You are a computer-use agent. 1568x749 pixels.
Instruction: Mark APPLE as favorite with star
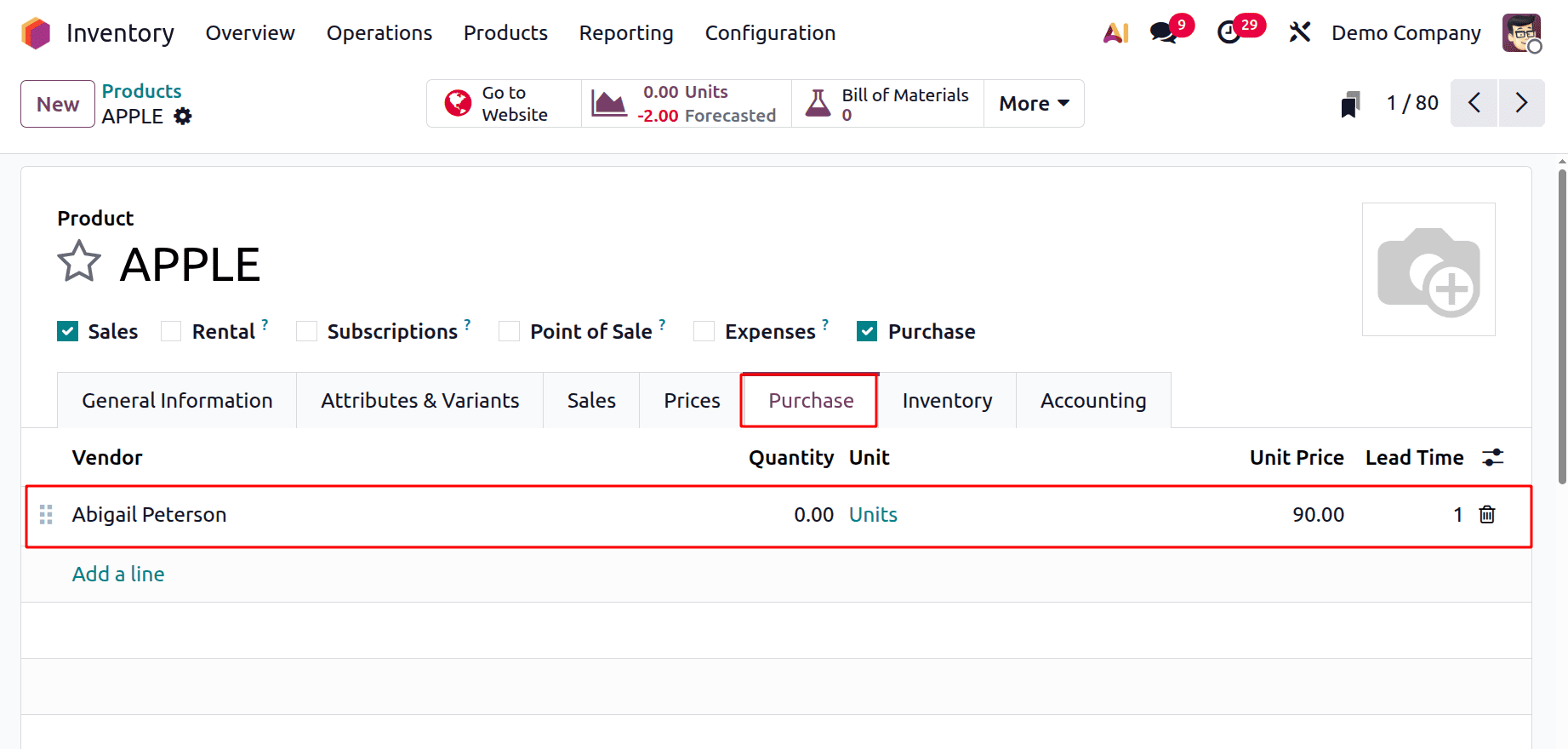tap(79, 262)
